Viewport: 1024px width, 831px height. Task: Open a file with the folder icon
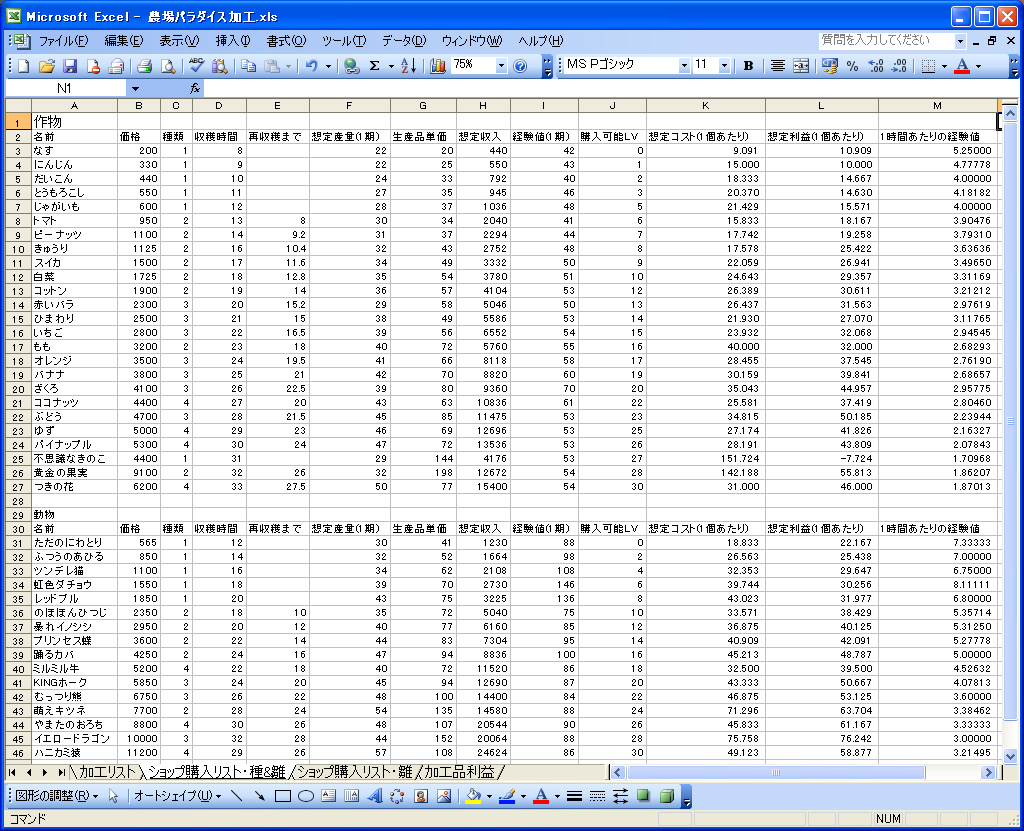coord(46,65)
